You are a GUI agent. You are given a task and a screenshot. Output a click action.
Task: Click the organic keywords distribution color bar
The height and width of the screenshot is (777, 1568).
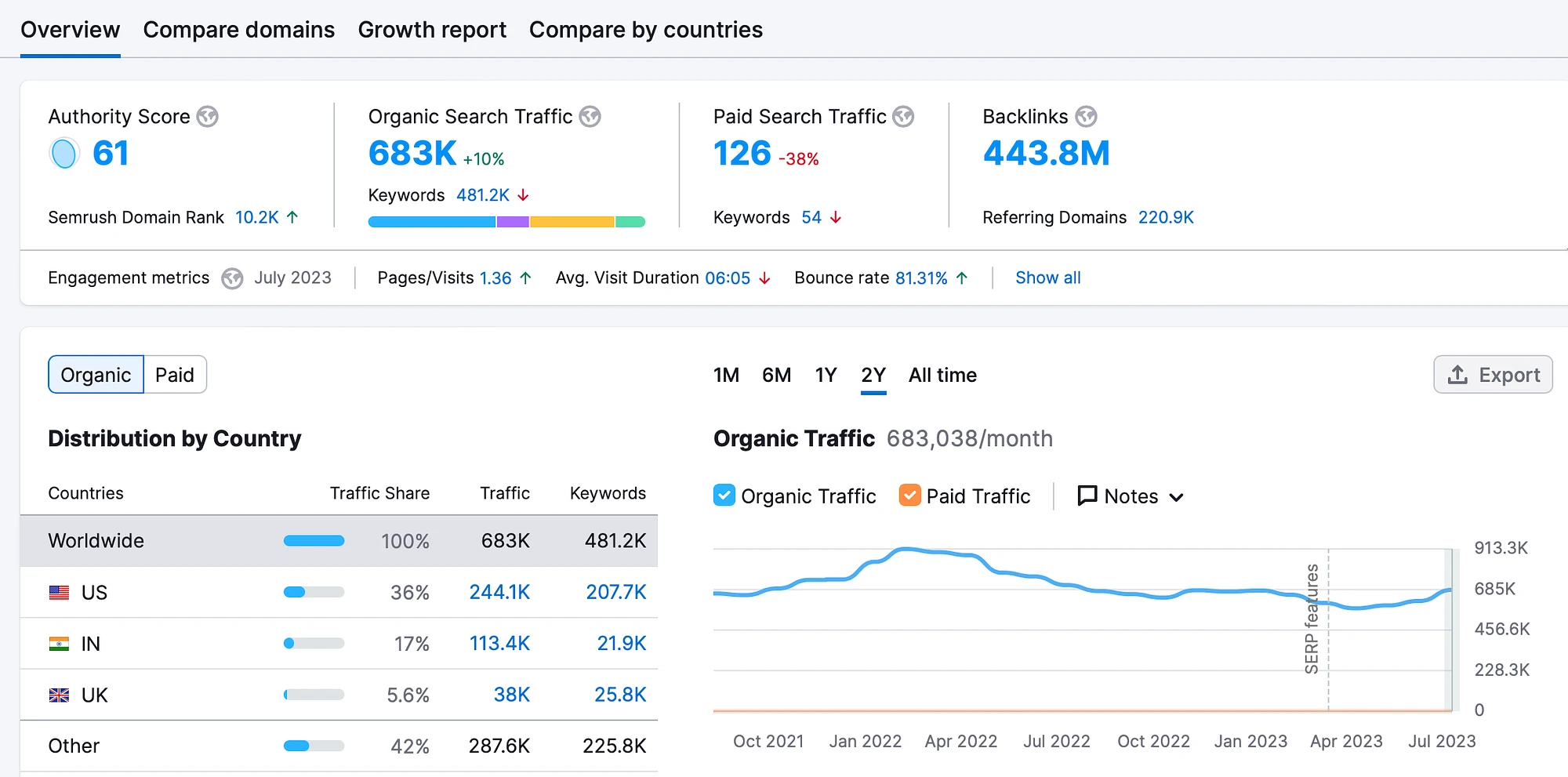tap(506, 222)
